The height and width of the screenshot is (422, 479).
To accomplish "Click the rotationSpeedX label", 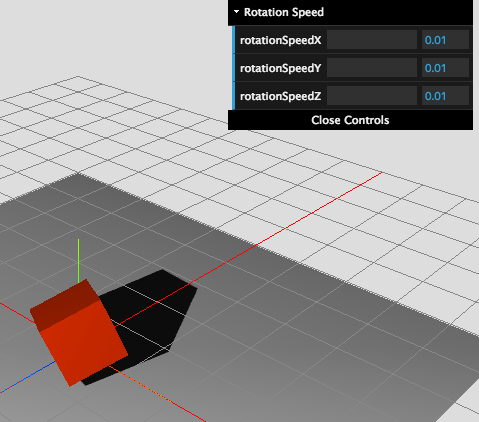I will [x=280, y=40].
